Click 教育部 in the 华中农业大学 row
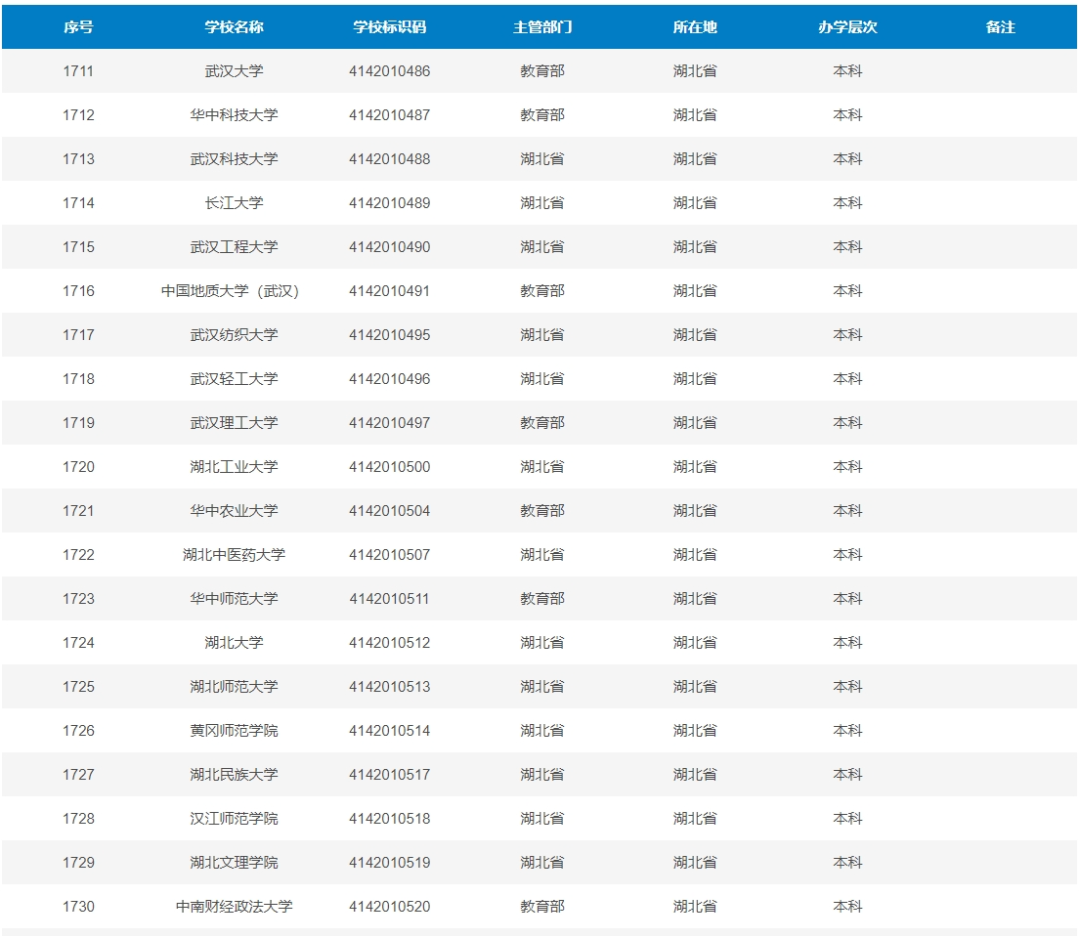The height and width of the screenshot is (938, 1080). click(542, 511)
